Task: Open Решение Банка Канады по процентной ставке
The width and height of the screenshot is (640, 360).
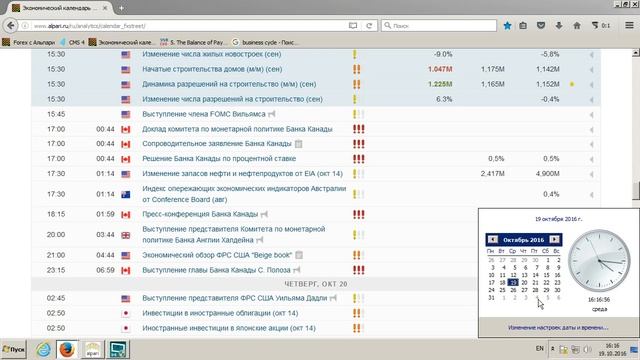Action: tap(219, 158)
